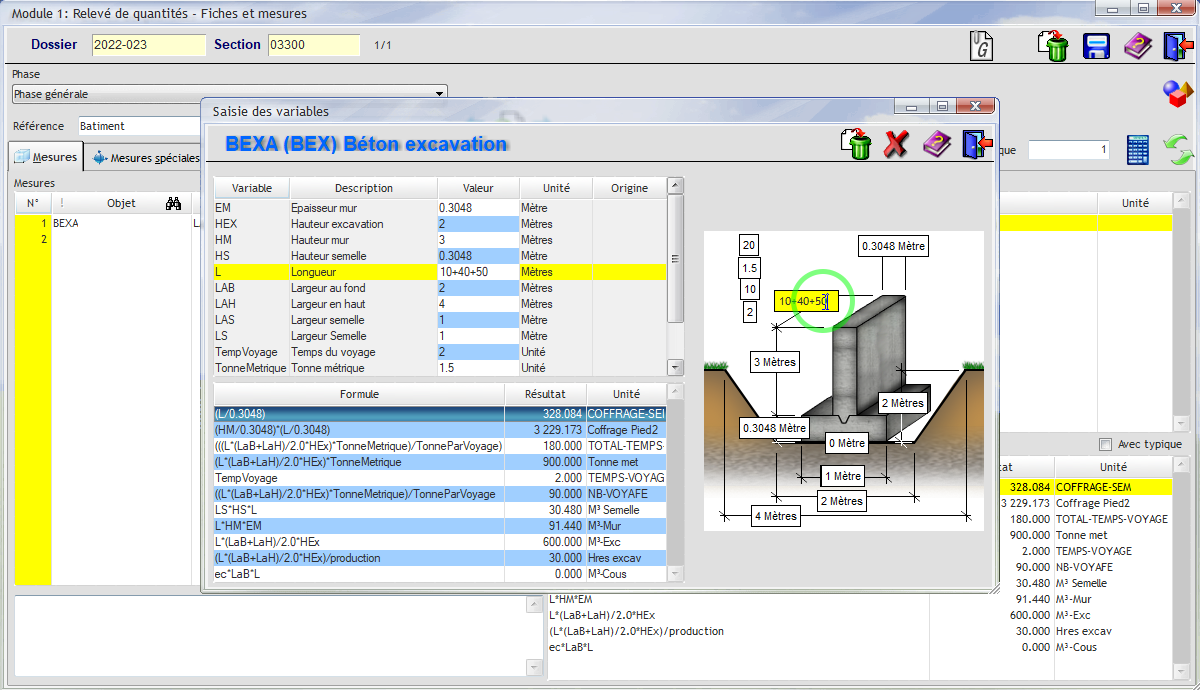
Task: Click the G document icon in top toolbar
Action: (982, 46)
